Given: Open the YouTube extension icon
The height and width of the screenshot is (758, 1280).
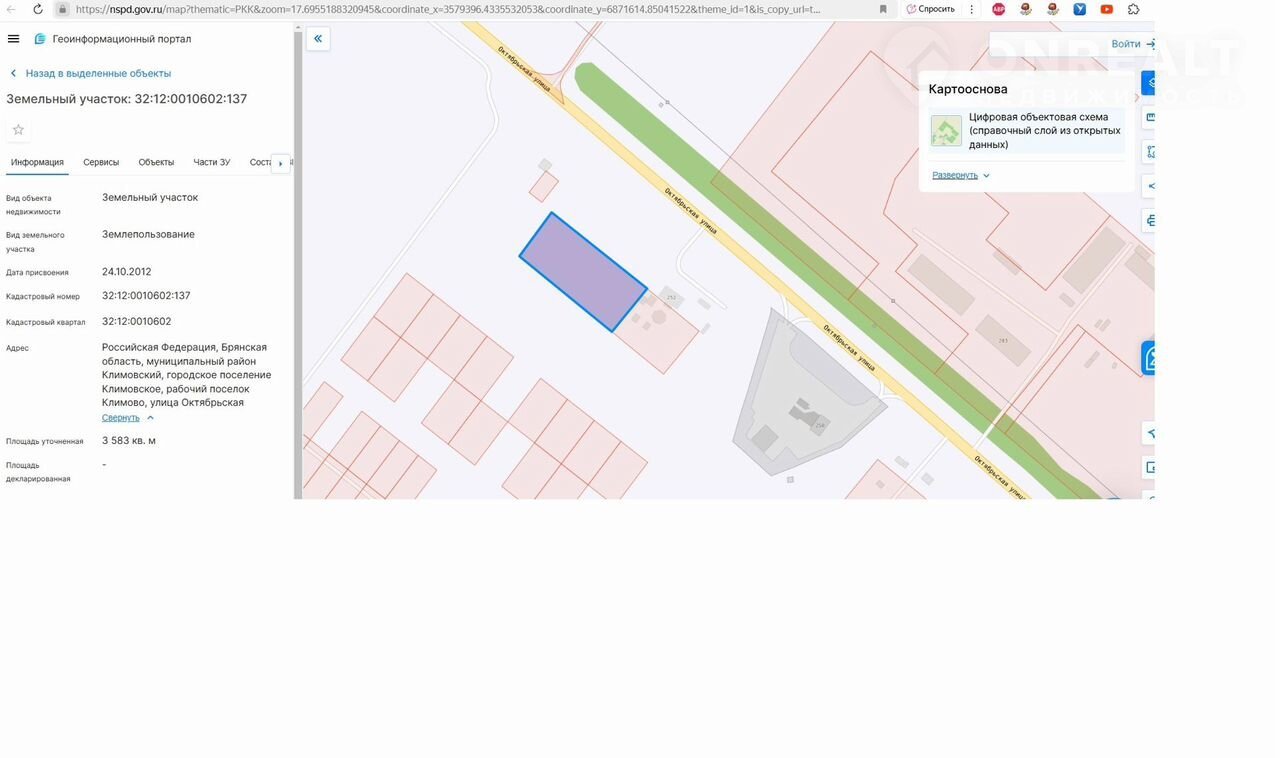Looking at the screenshot, I should click(1106, 9).
